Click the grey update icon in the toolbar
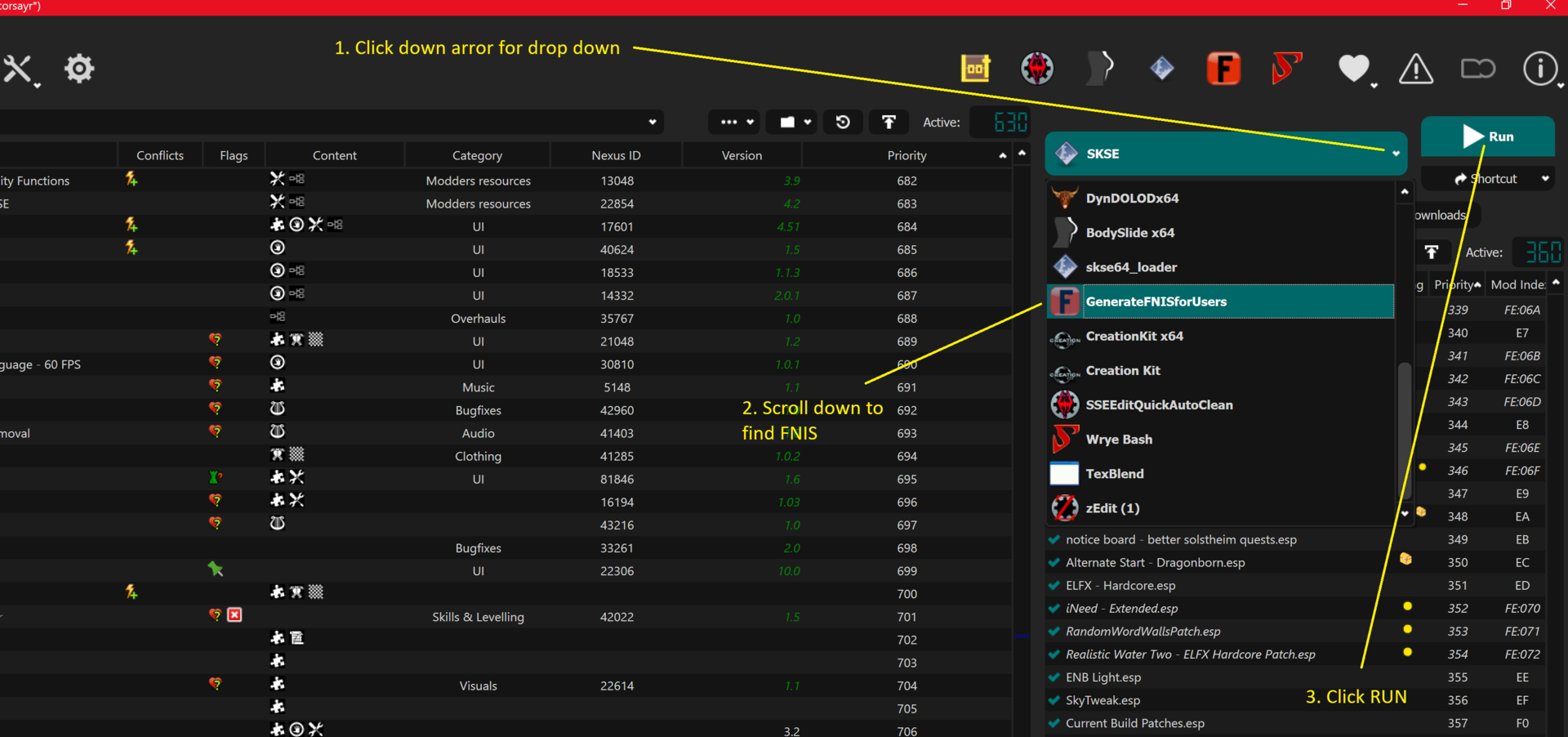 point(1477,69)
